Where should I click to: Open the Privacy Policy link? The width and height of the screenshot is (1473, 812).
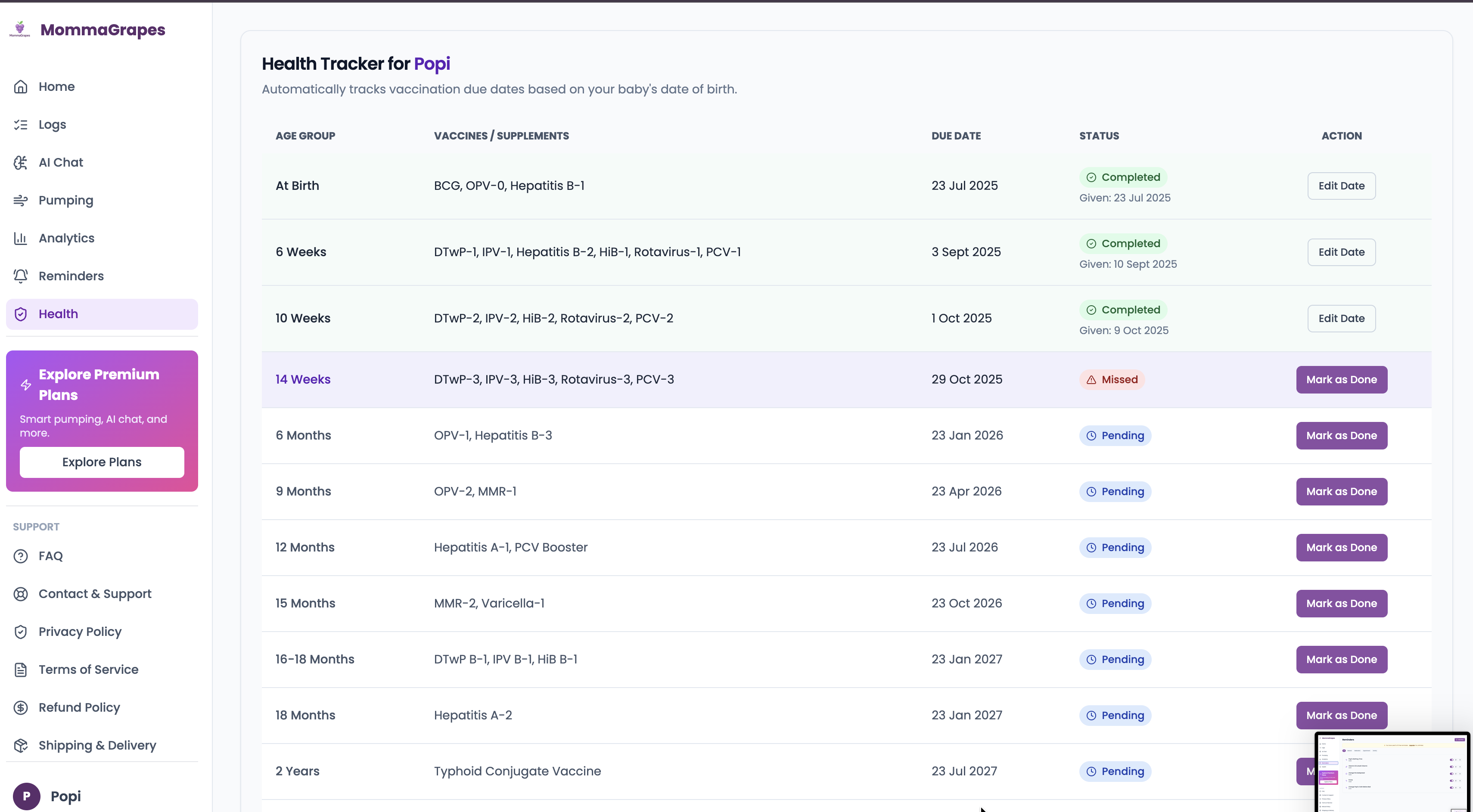[x=80, y=632]
